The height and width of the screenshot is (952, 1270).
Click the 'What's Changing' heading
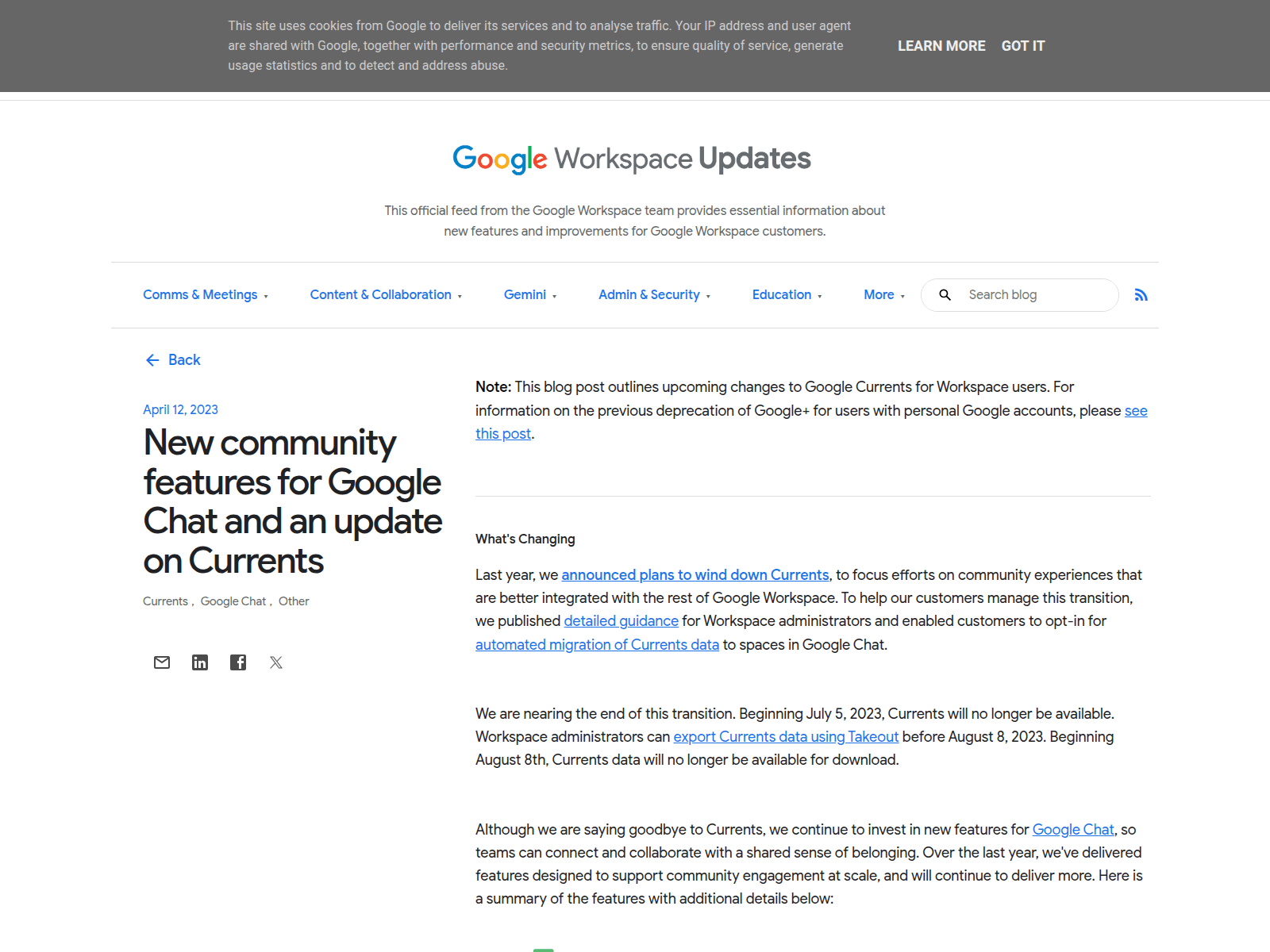[525, 539]
